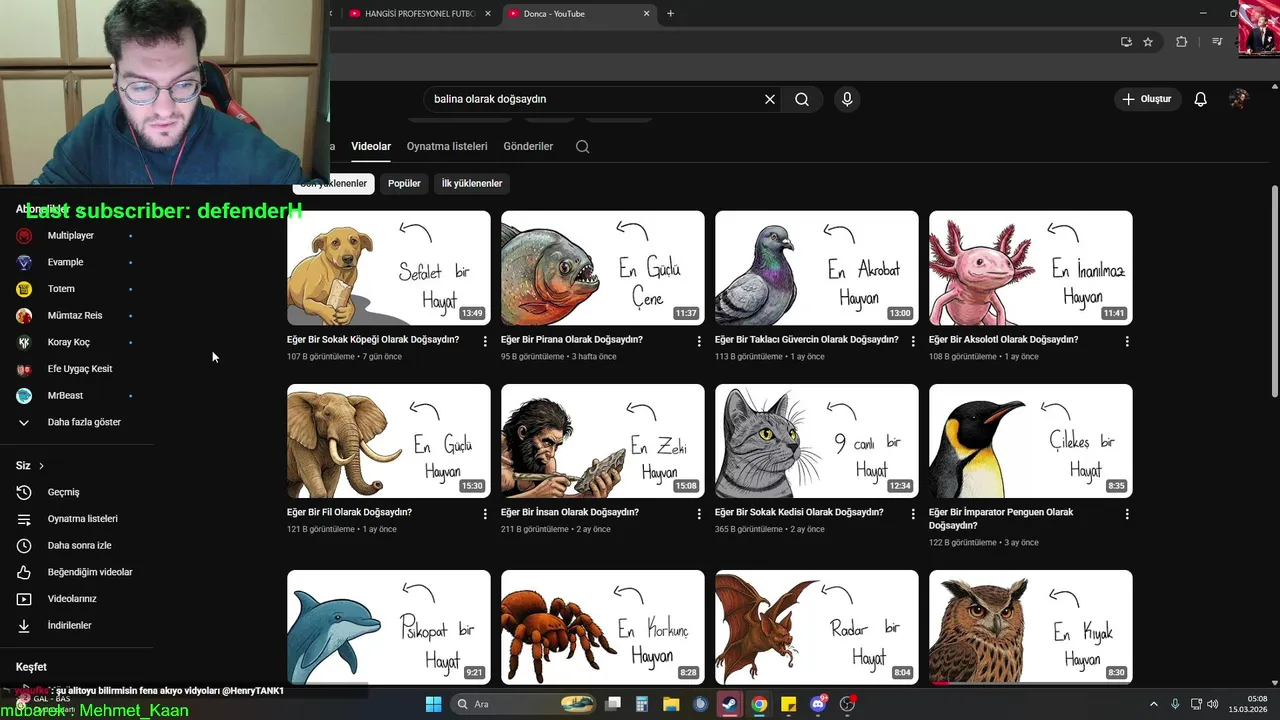Open the account avatar menu
The height and width of the screenshot is (720, 1280).
(x=1238, y=99)
